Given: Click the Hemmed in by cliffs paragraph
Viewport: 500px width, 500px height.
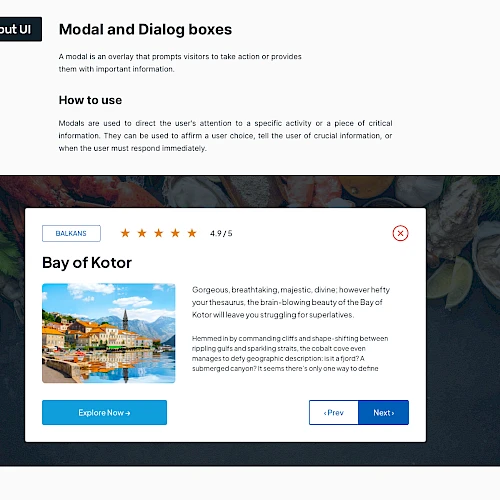Looking at the screenshot, I should pos(290,353).
